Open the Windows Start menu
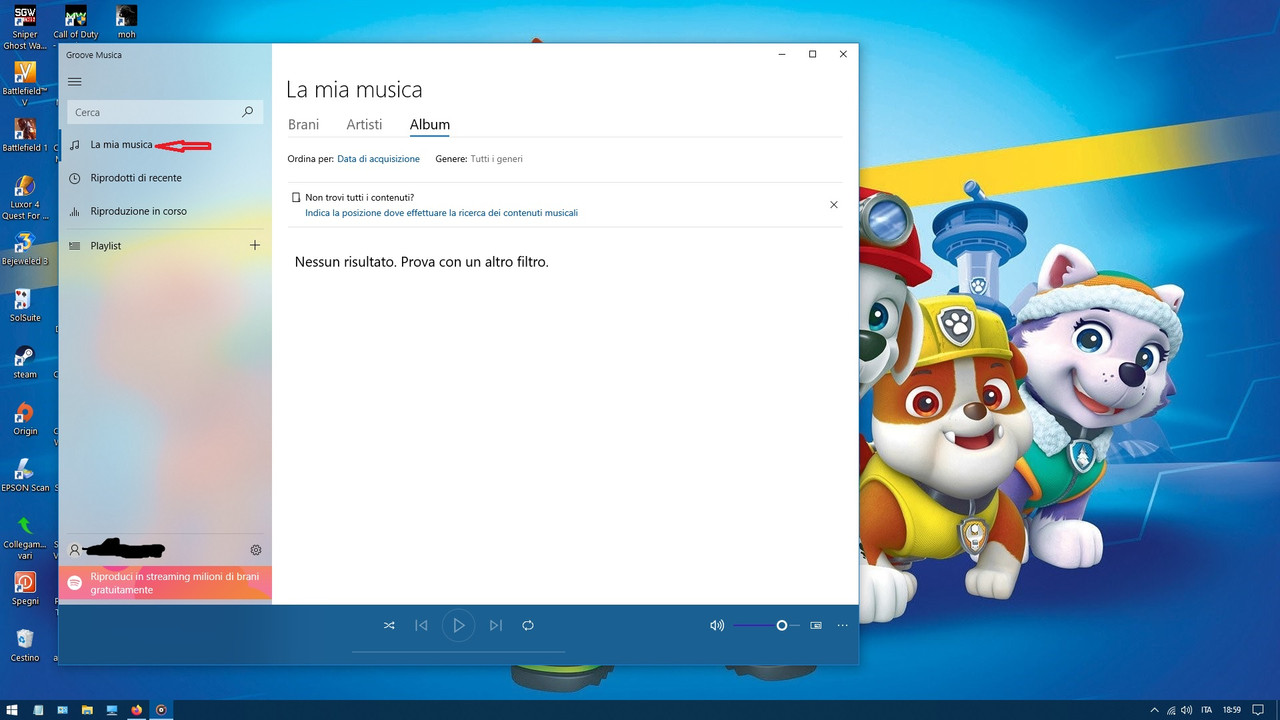The image size is (1280, 720). click(13, 710)
